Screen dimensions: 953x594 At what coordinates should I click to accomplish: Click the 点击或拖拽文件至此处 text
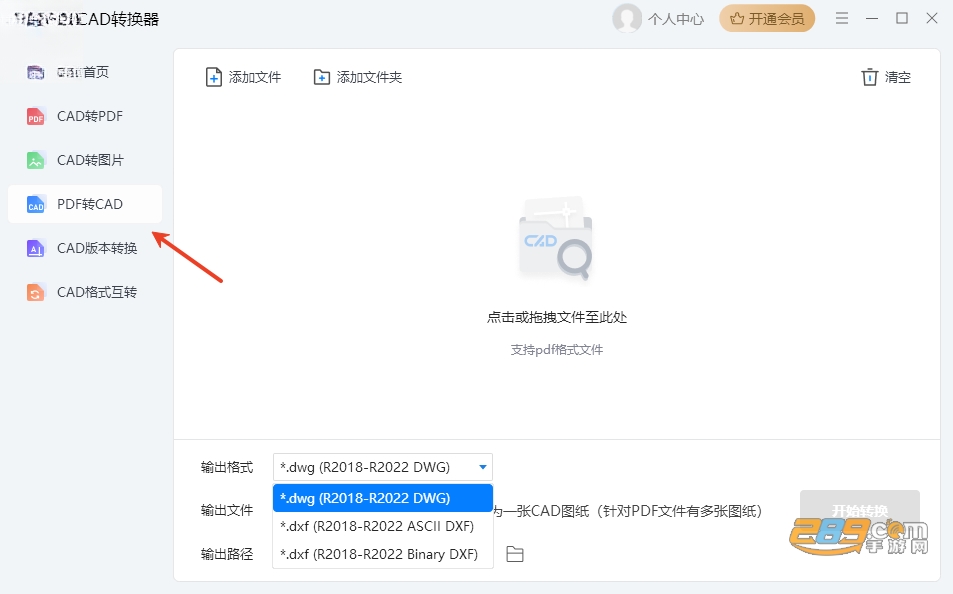[557, 317]
